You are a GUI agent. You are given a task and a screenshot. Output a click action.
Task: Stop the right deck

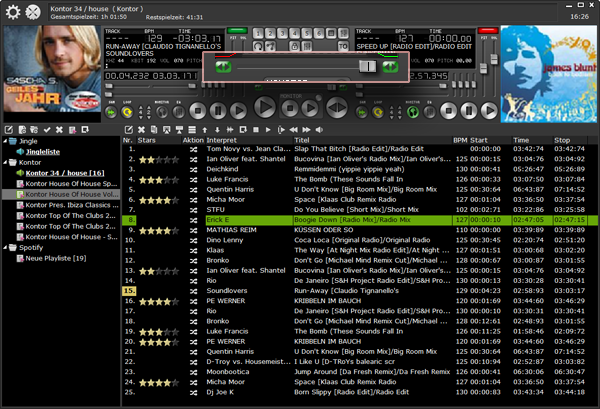[x=448, y=111]
